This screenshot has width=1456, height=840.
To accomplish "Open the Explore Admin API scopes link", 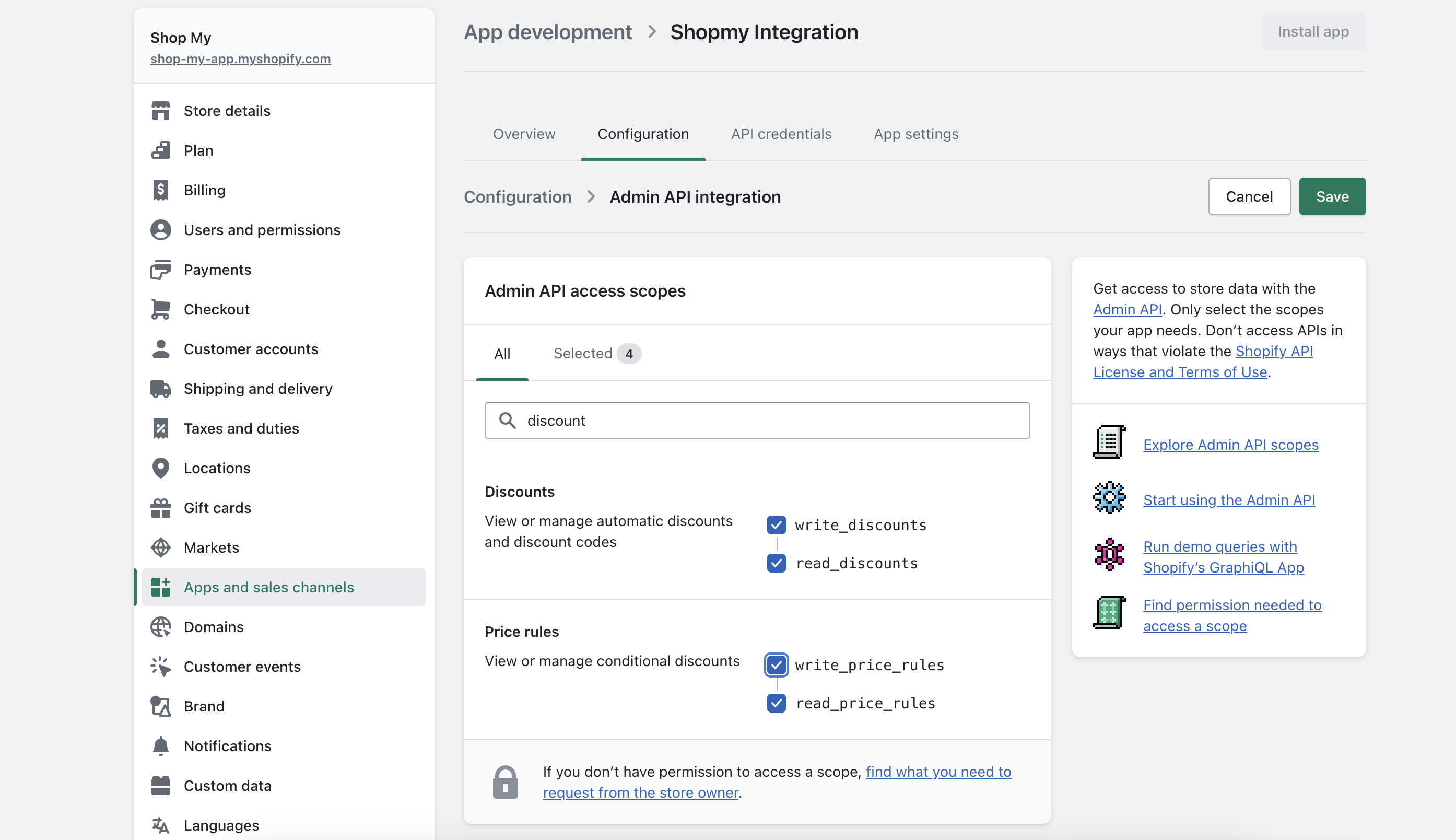I will click(1230, 444).
